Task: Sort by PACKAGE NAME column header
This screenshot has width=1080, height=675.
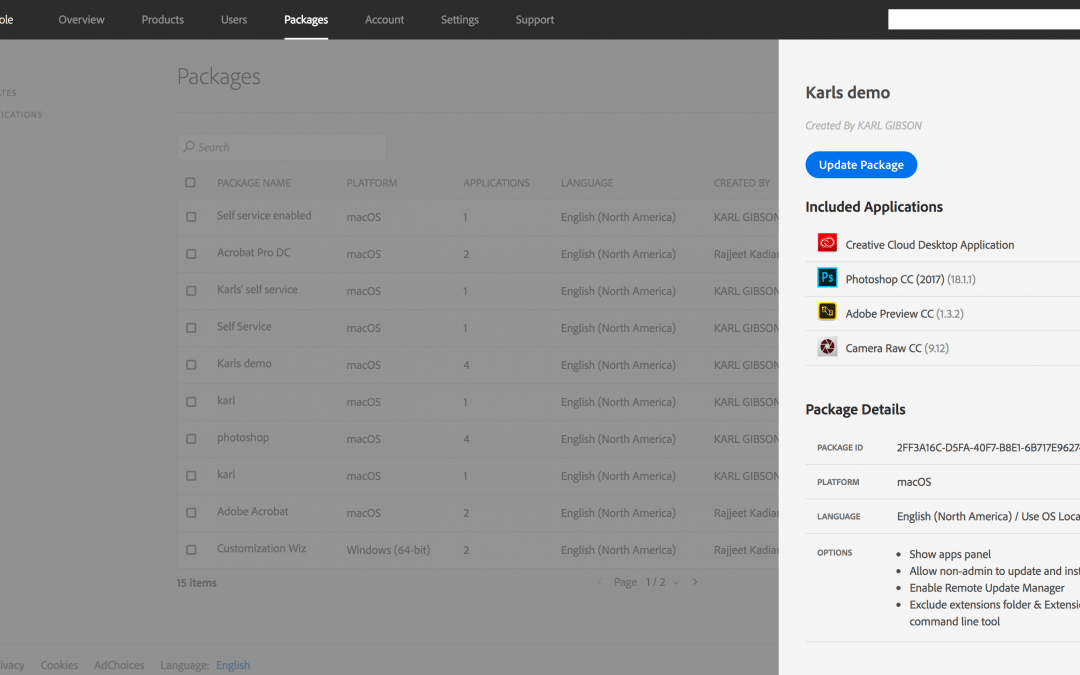Action: (253, 183)
